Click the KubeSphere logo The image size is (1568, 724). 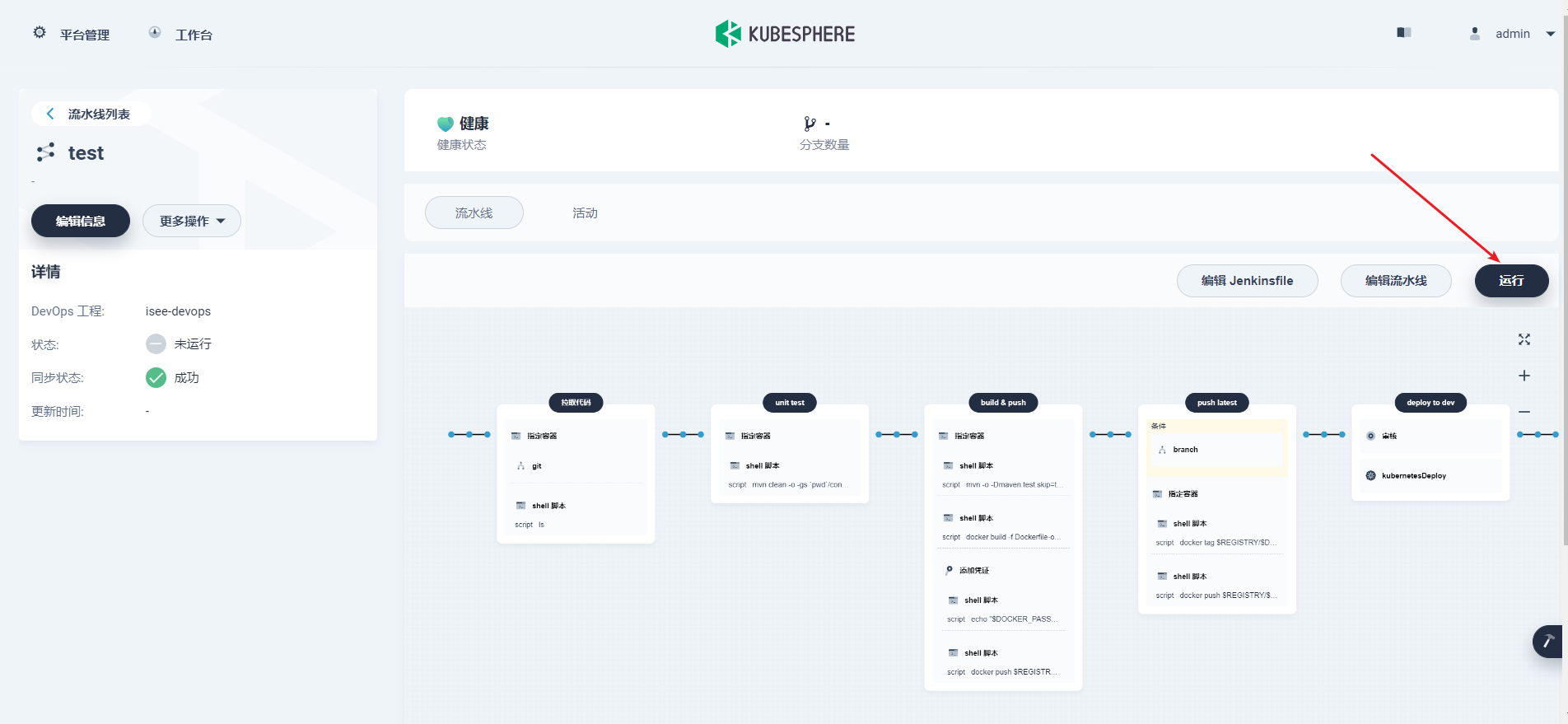coord(785,34)
